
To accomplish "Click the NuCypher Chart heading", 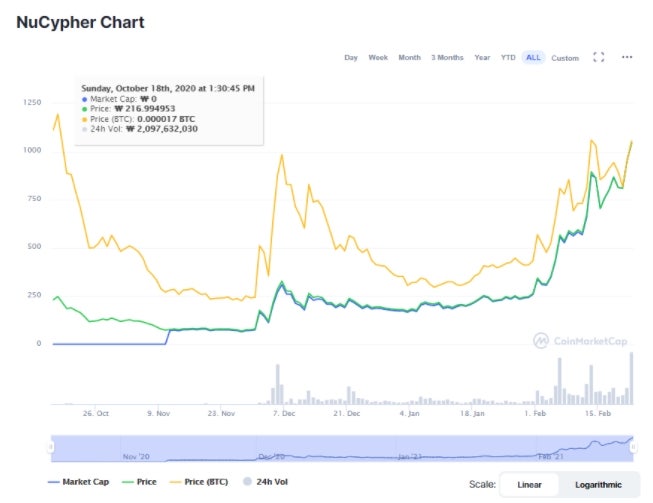I will click(80, 22).
